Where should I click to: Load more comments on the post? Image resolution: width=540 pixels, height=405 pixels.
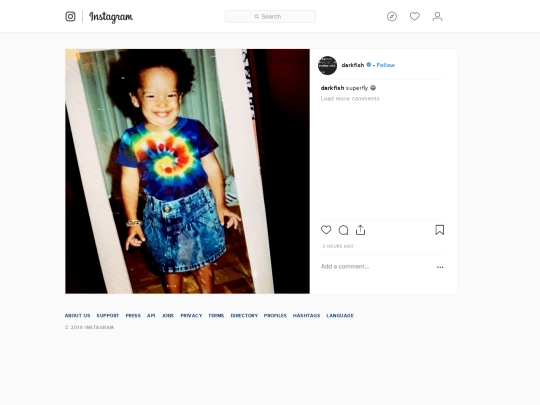(350, 98)
